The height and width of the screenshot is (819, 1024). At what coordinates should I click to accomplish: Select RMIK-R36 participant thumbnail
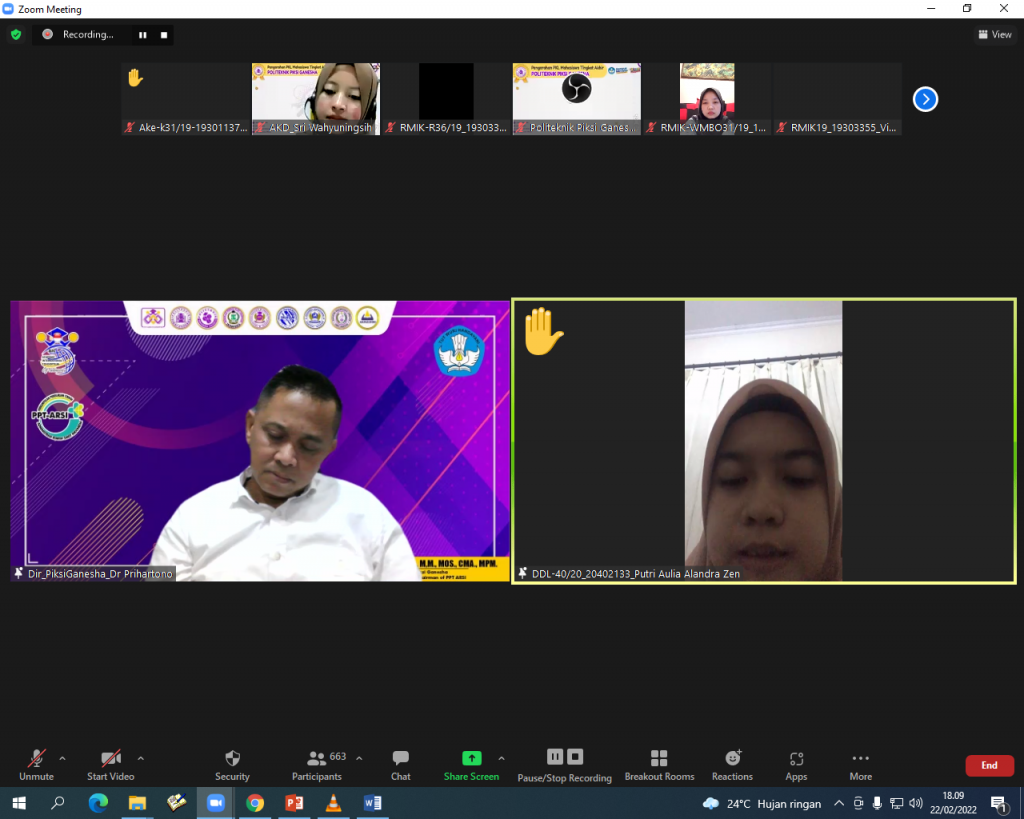[x=446, y=99]
